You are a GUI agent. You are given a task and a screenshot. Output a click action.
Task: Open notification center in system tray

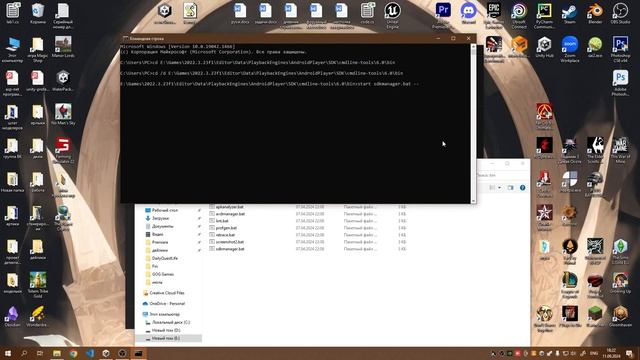pos(629,353)
